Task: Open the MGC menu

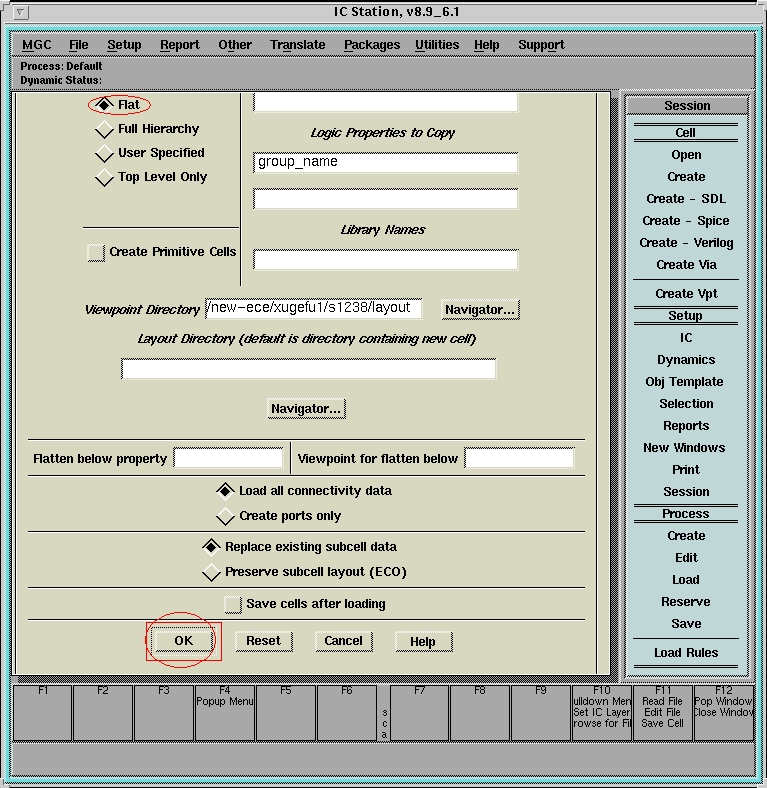Action: (36, 45)
